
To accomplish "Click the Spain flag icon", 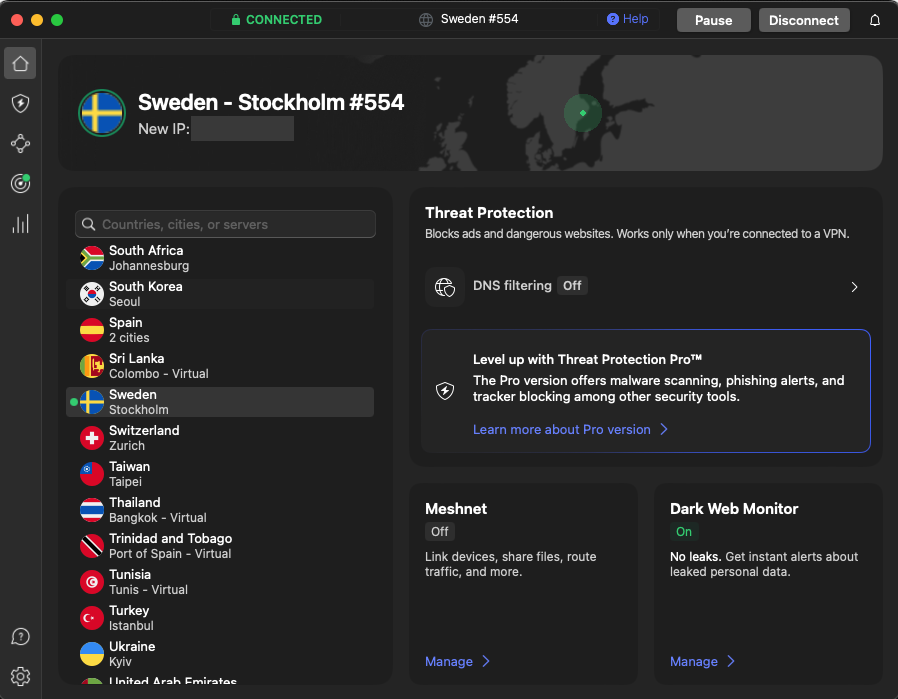I will point(92,330).
